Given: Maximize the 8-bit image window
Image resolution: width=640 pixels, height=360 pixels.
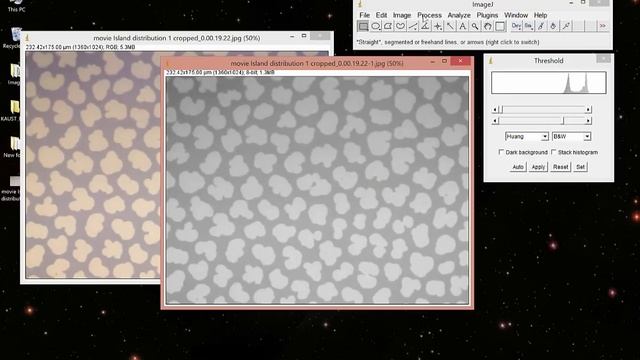Looking at the screenshot, I should coord(444,61).
